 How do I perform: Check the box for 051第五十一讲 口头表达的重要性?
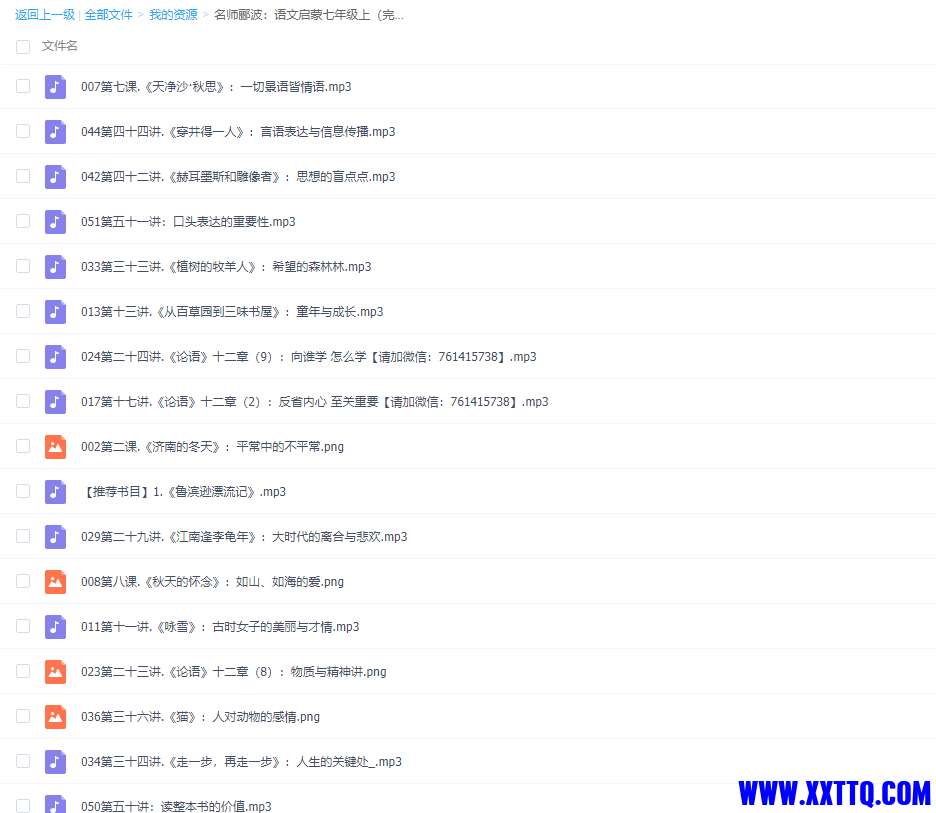(x=23, y=221)
